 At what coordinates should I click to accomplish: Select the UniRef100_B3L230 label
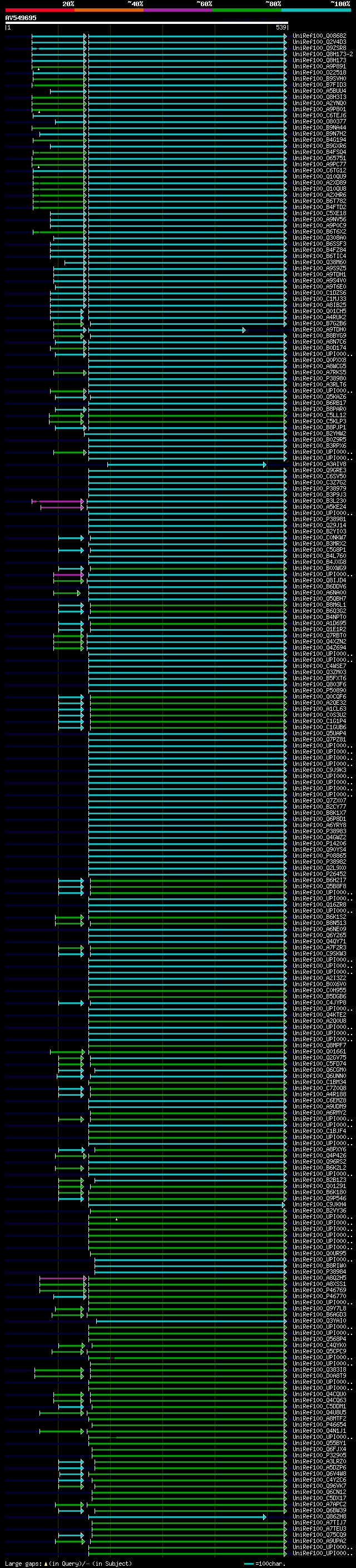pos(319,501)
